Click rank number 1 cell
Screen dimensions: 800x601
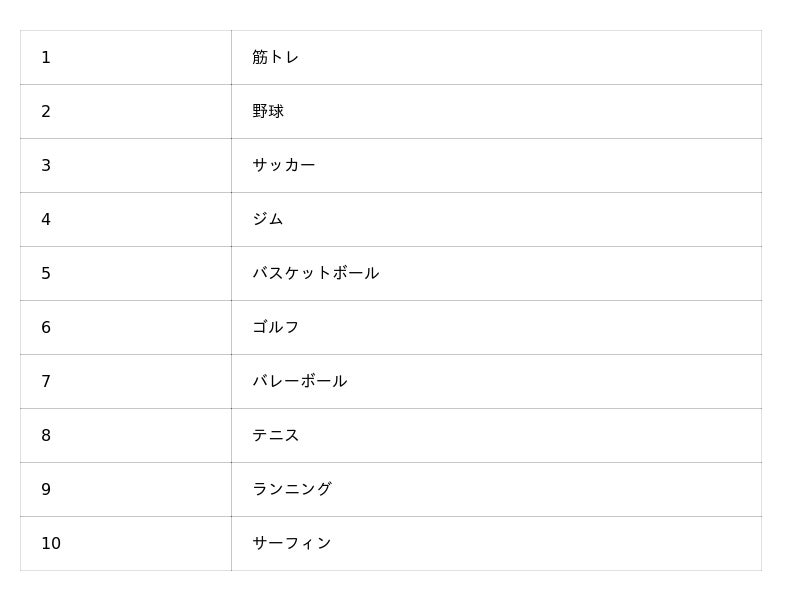(46, 58)
